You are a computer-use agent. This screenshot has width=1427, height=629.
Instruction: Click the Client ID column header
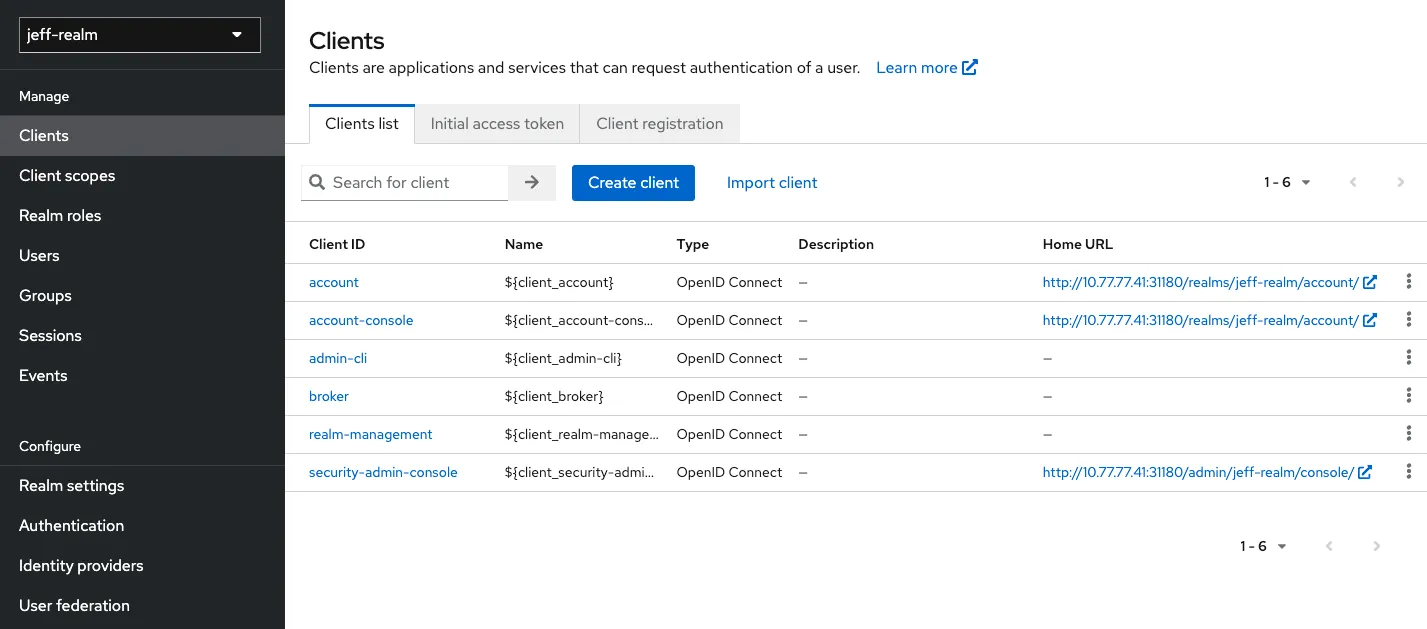tap(337, 244)
